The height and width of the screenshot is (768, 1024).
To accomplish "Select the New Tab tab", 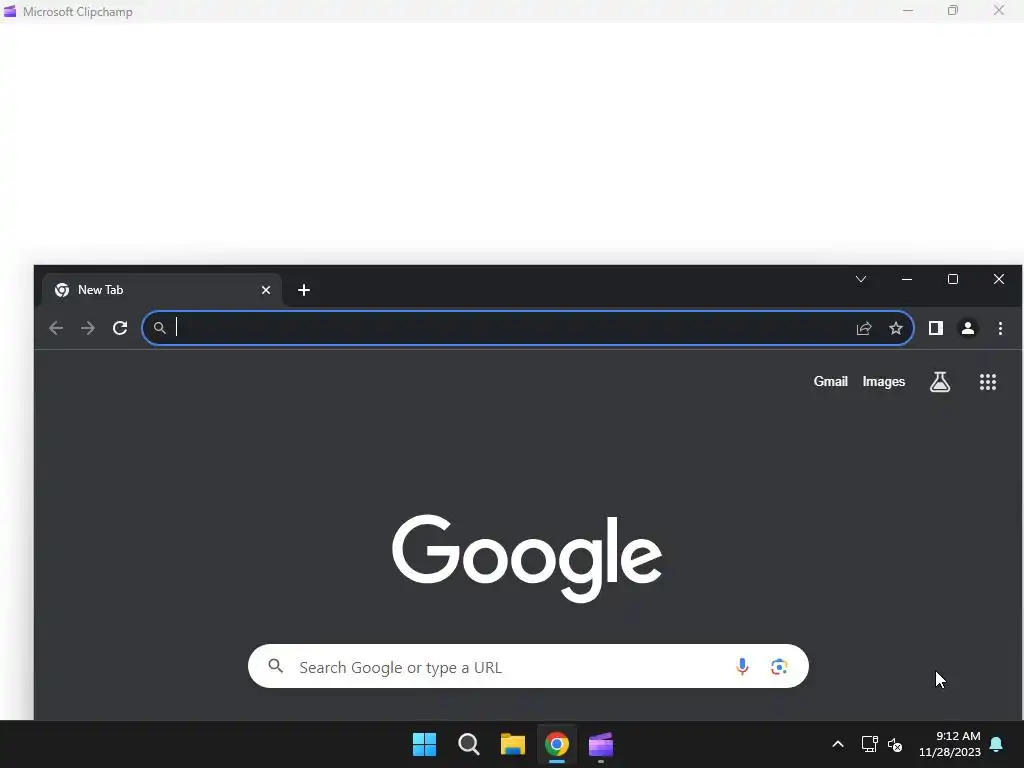I will point(162,290).
